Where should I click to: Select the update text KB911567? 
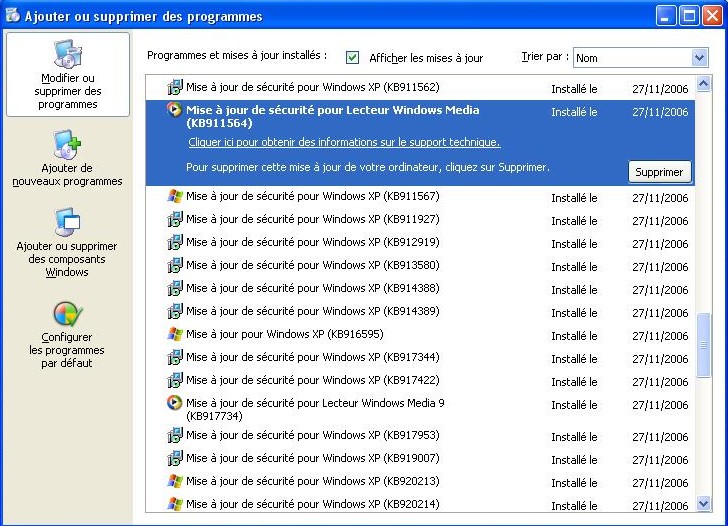click(x=312, y=196)
